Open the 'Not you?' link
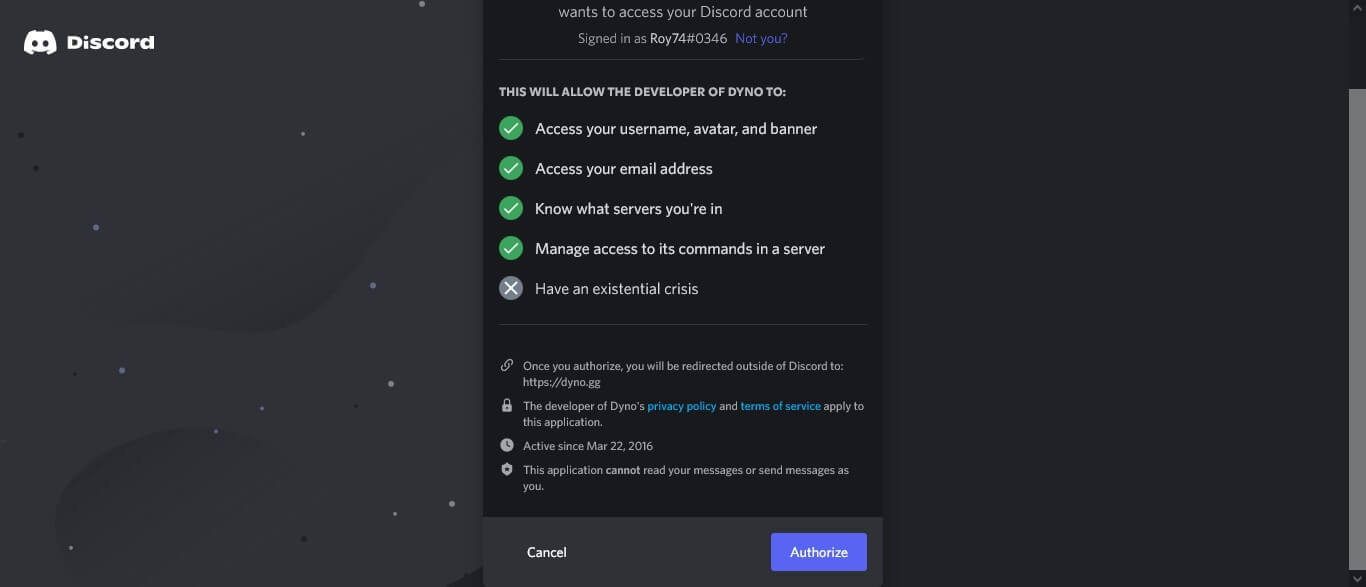 (761, 38)
